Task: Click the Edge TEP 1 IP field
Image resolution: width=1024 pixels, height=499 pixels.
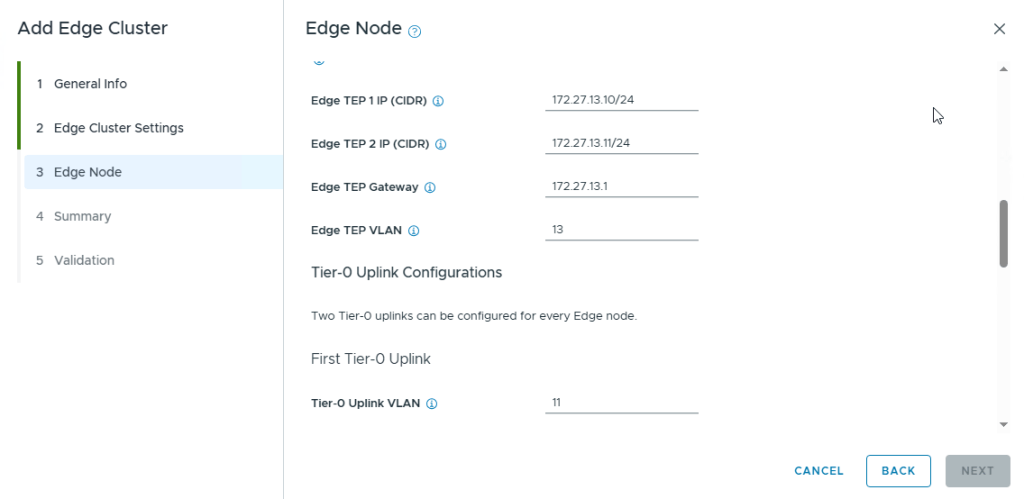Action: [x=622, y=100]
